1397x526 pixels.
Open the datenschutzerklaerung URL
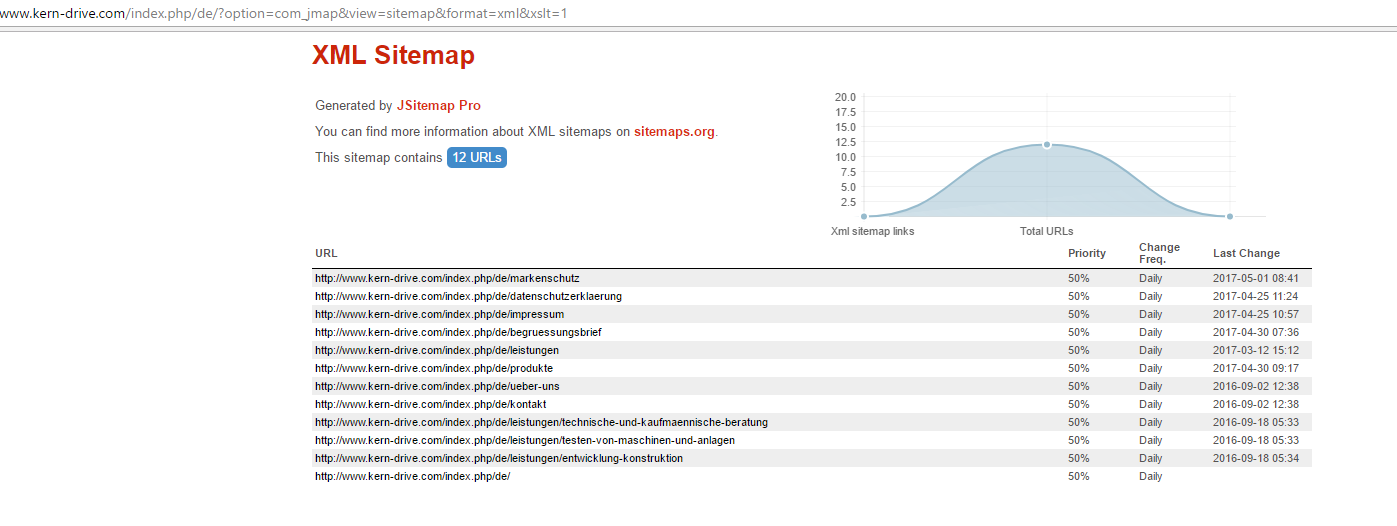tap(468, 296)
